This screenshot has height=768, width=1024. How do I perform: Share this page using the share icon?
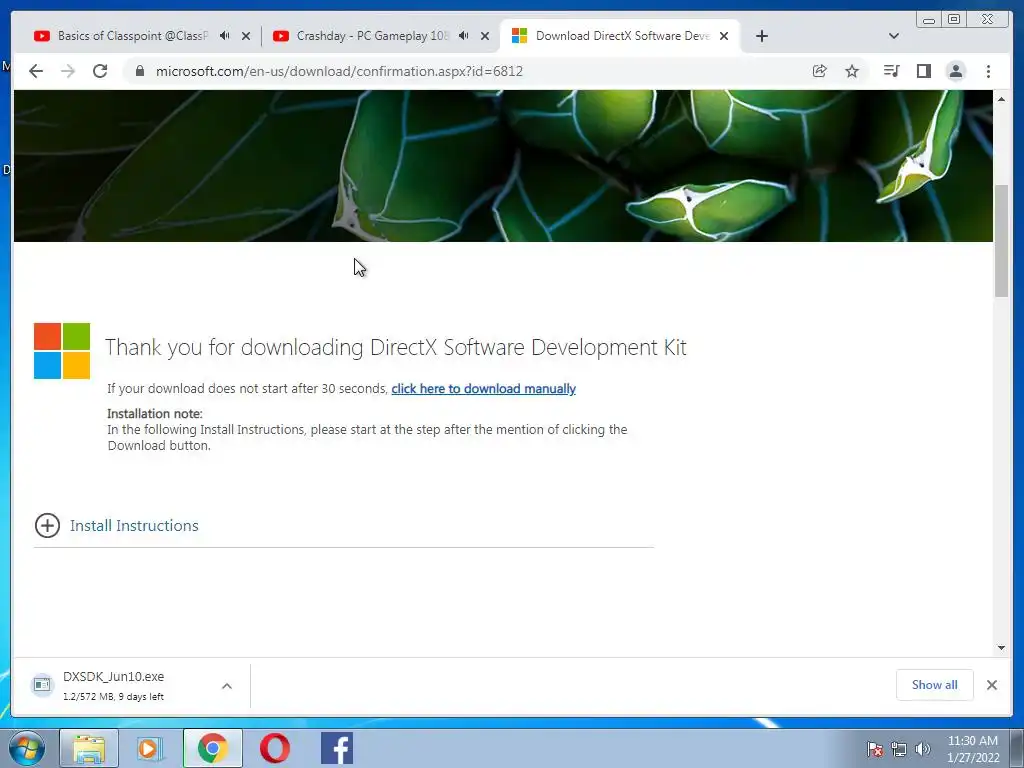[820, 71]
